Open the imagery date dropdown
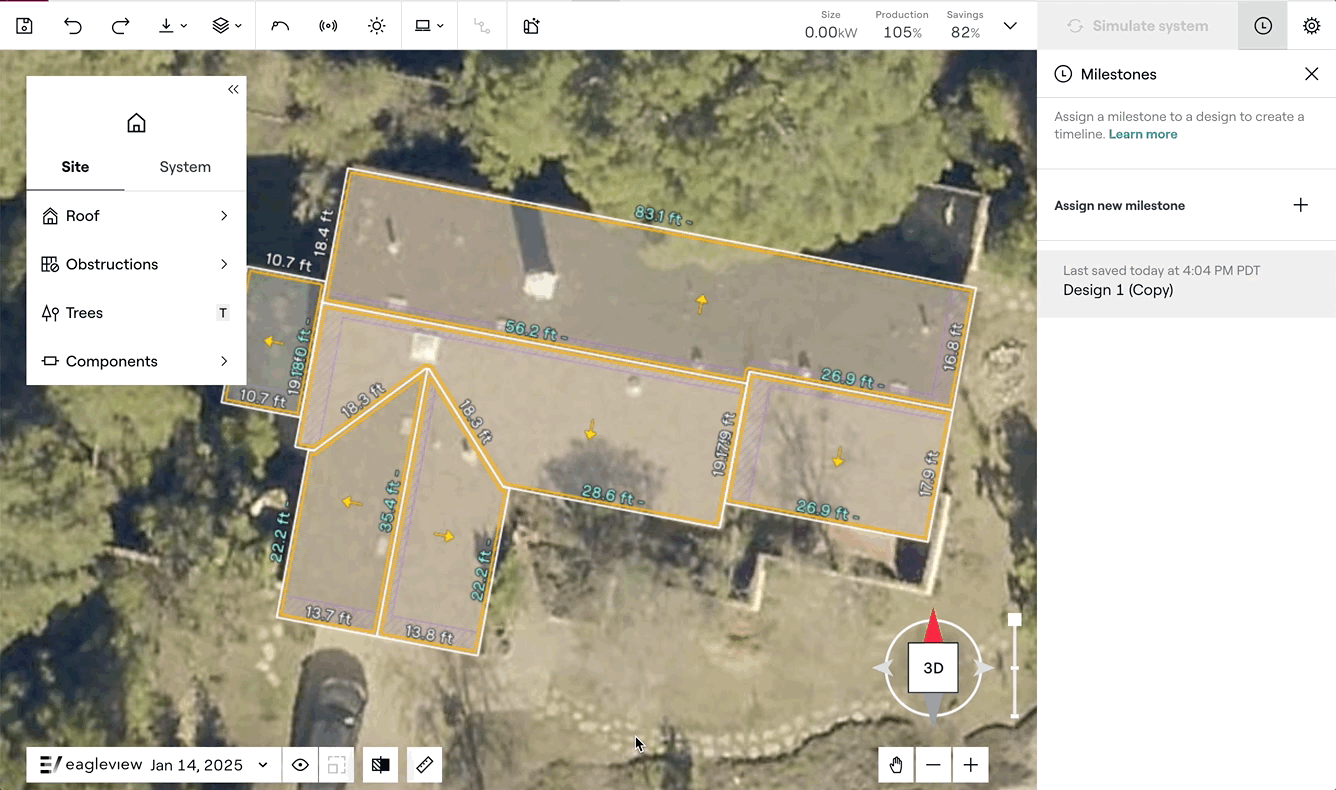 [263, 765]
